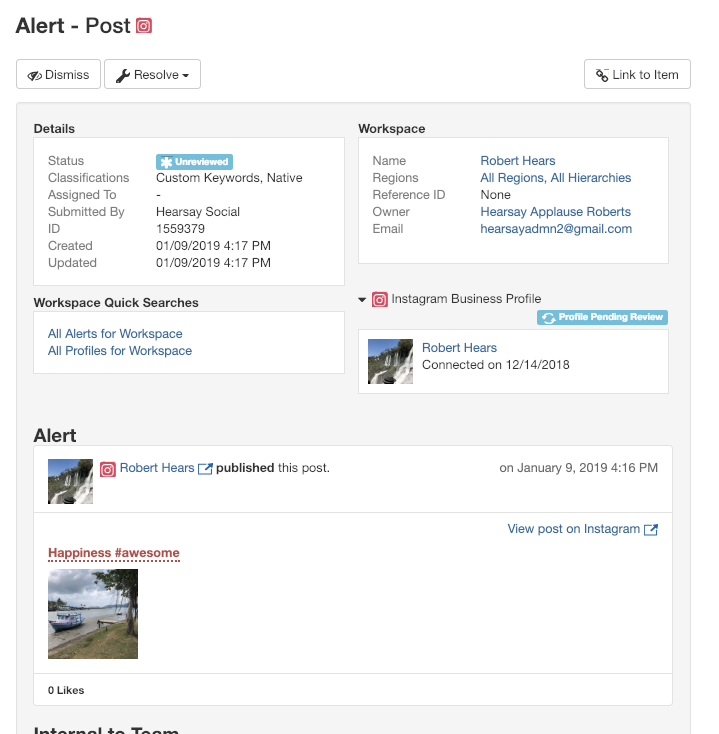Click Created value 01/09/2019 4:17 PM
This screenshot has height=734, width=719.
[x=213, y=246]
